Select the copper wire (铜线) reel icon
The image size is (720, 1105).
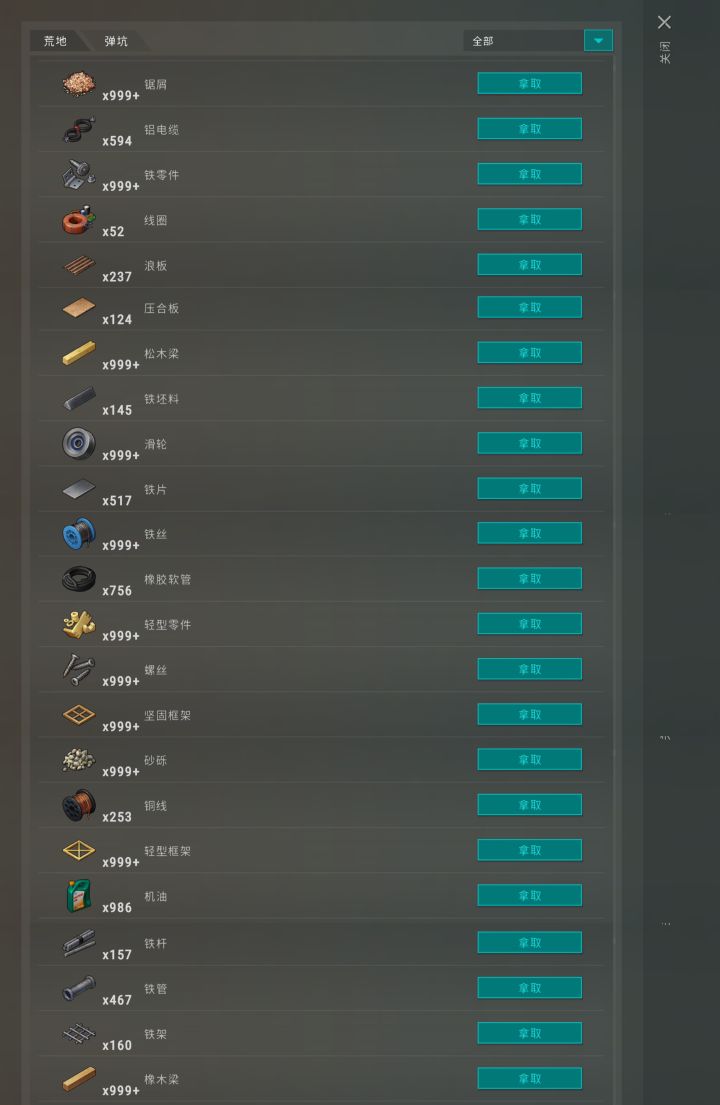point(78,805)
